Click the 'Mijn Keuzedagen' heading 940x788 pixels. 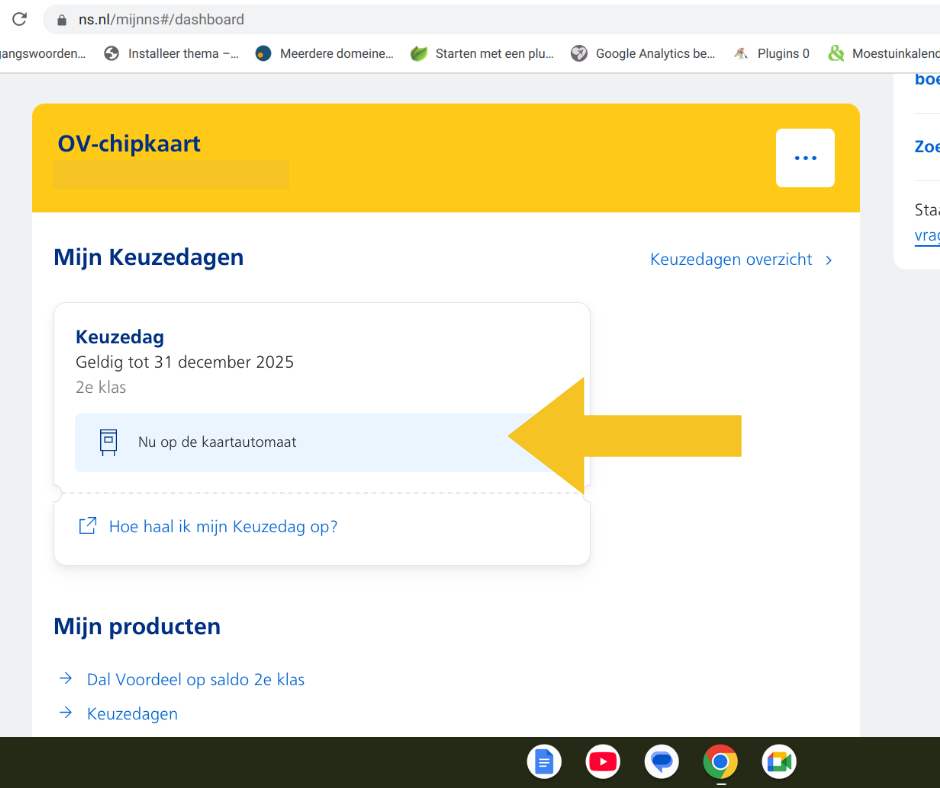pyautogui.click(x=149, y=257)
